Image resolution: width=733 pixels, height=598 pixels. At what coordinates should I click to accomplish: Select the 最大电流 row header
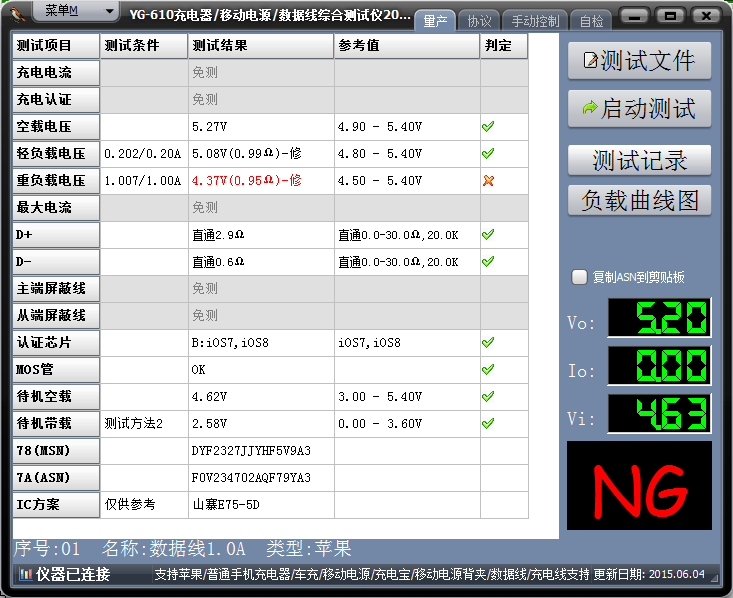tap(56, 208)
